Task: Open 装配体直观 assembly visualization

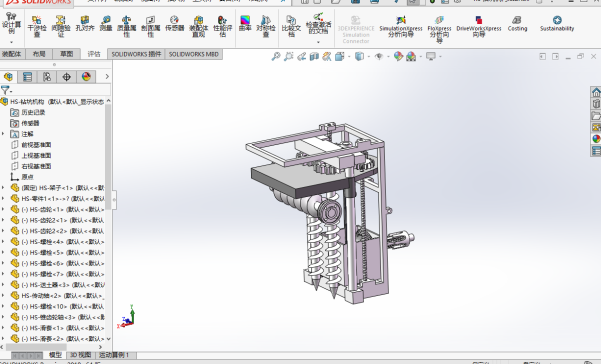Action: pyautogui.click(x=199, y=26)
